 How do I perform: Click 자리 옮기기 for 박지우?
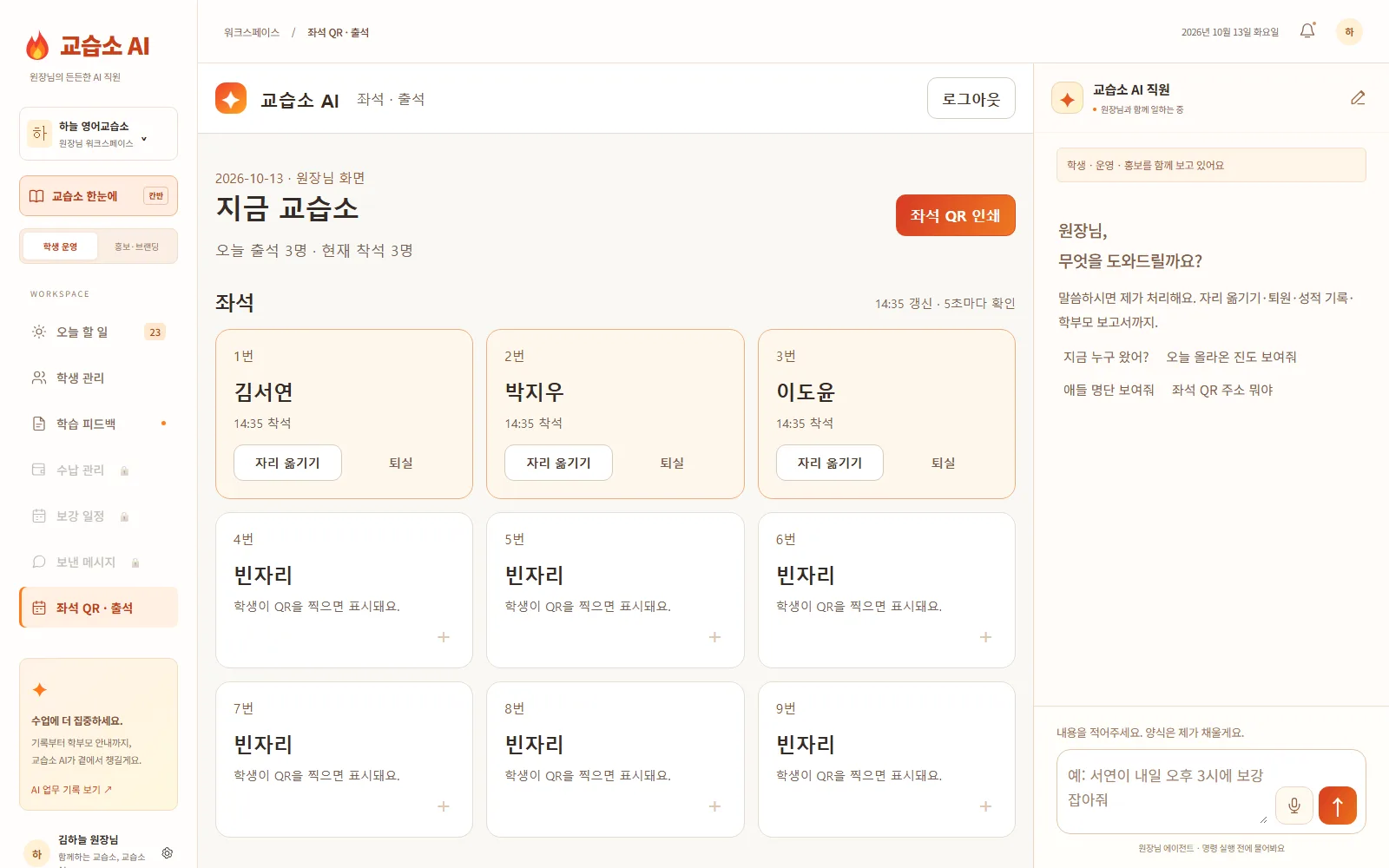tap(558, 463)
